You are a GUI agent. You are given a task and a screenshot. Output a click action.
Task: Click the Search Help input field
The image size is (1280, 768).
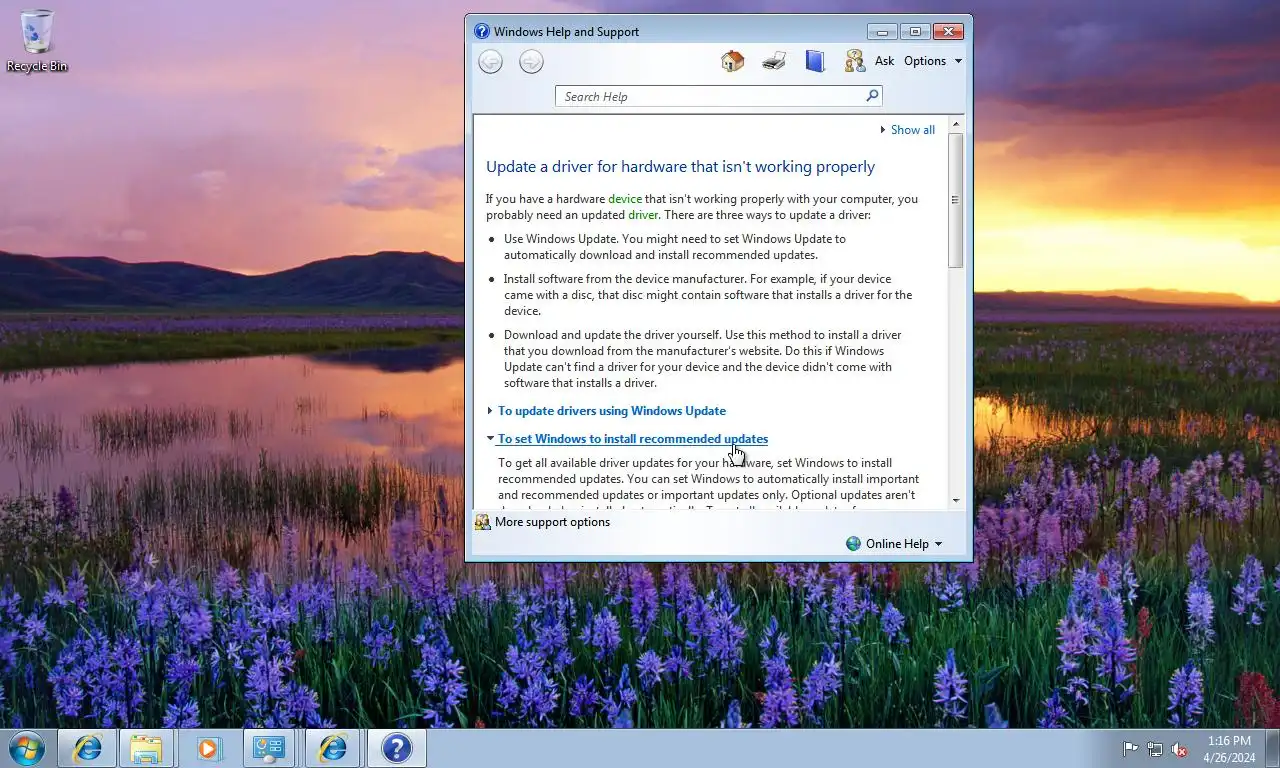709,97
